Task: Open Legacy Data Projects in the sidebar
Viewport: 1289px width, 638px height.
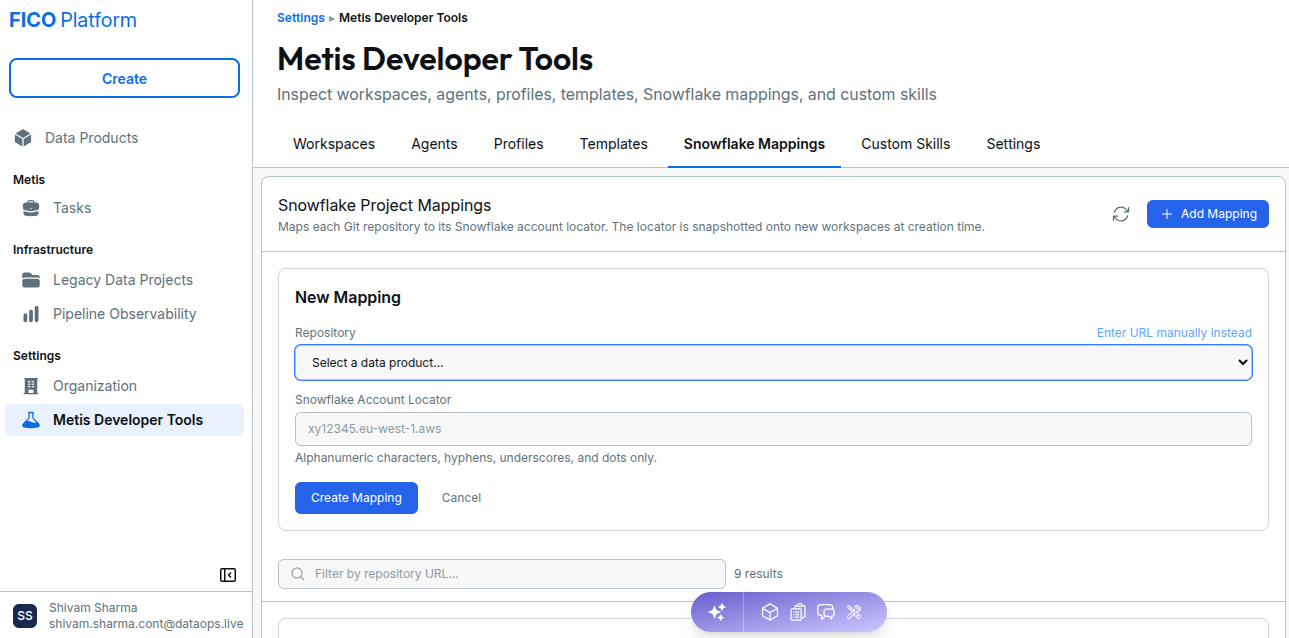Action: pyautogui.click(x=124, y=280)
